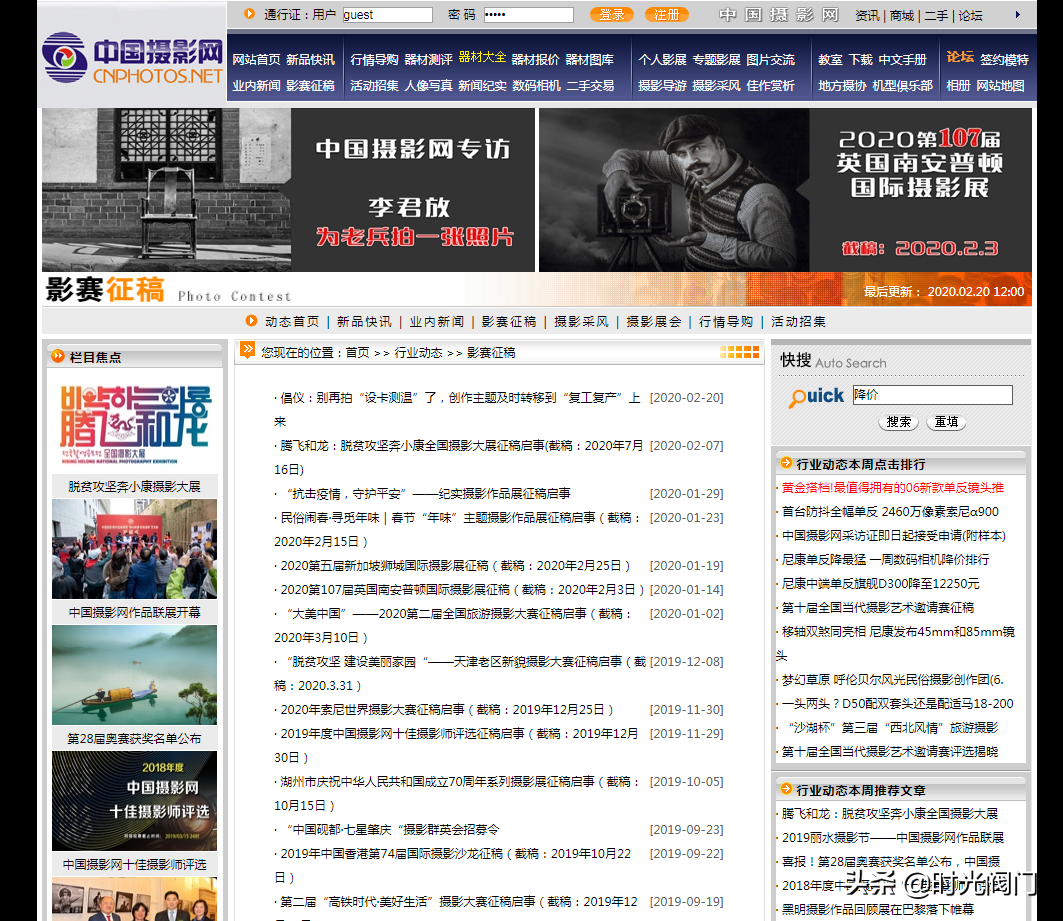Open 梦幻草原 呼伦贝尔风光民俗摄影创作团 link

pyautogui.click(x=892, y=680)
